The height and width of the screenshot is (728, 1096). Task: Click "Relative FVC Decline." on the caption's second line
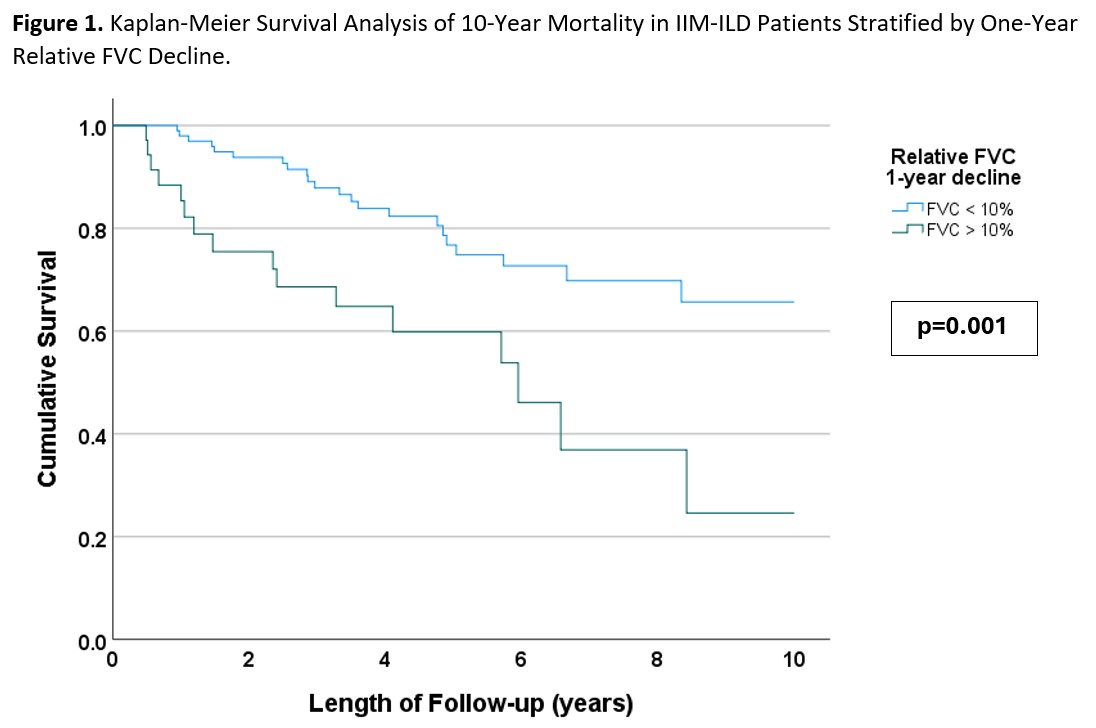(x=121, y=57)
